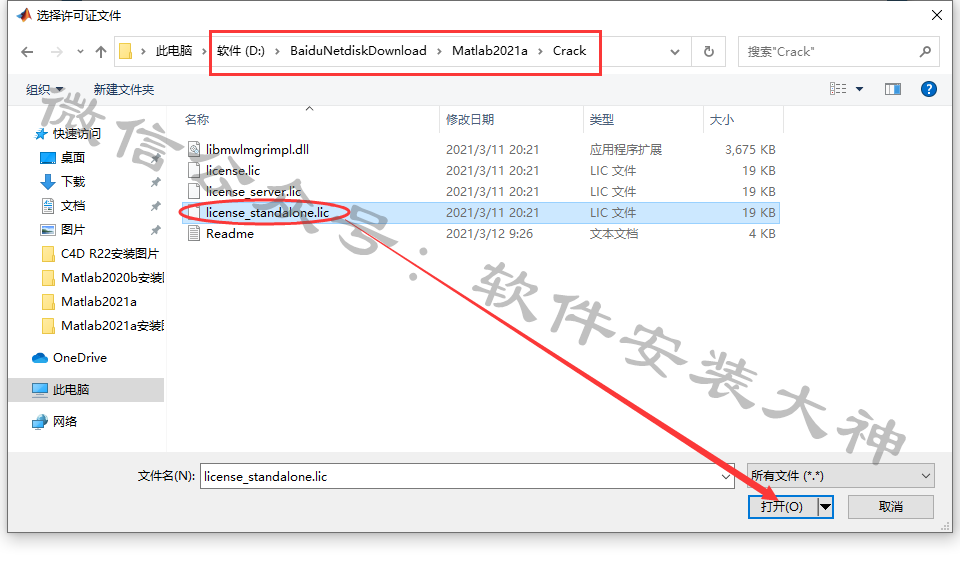
Task: Click the search Crack input field
Action: pyautogui.click(x=830, y=52)
